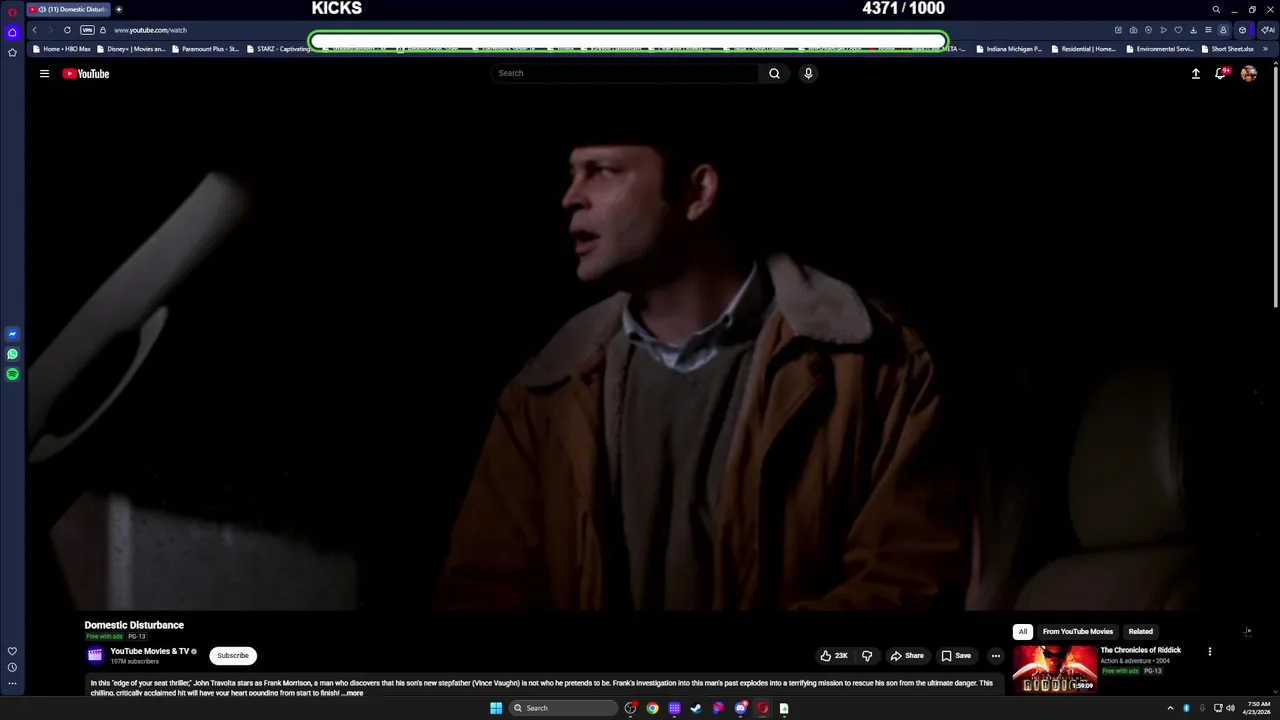Open WhatsApp in the Opera sidebar
This screenshot has width=1280, height=720.
pos(12,354)
